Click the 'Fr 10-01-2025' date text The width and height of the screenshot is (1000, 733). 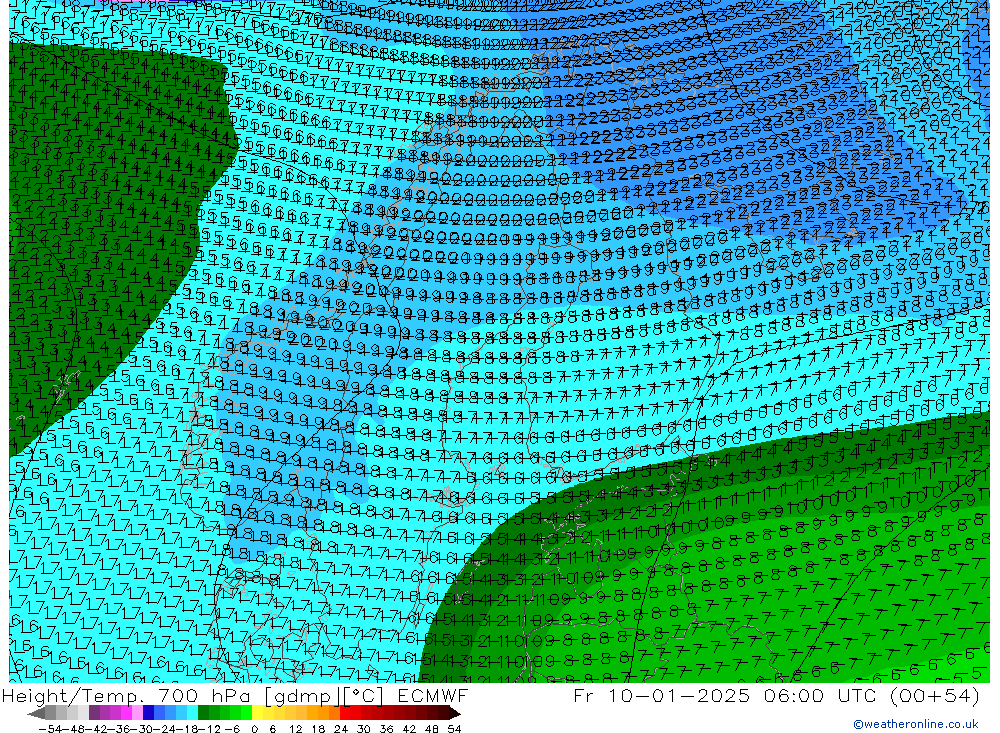click(662, 695)
